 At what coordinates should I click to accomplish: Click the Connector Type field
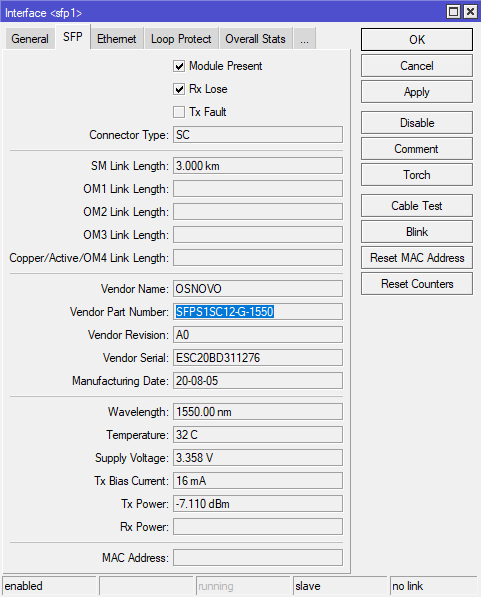coord(258,135)
